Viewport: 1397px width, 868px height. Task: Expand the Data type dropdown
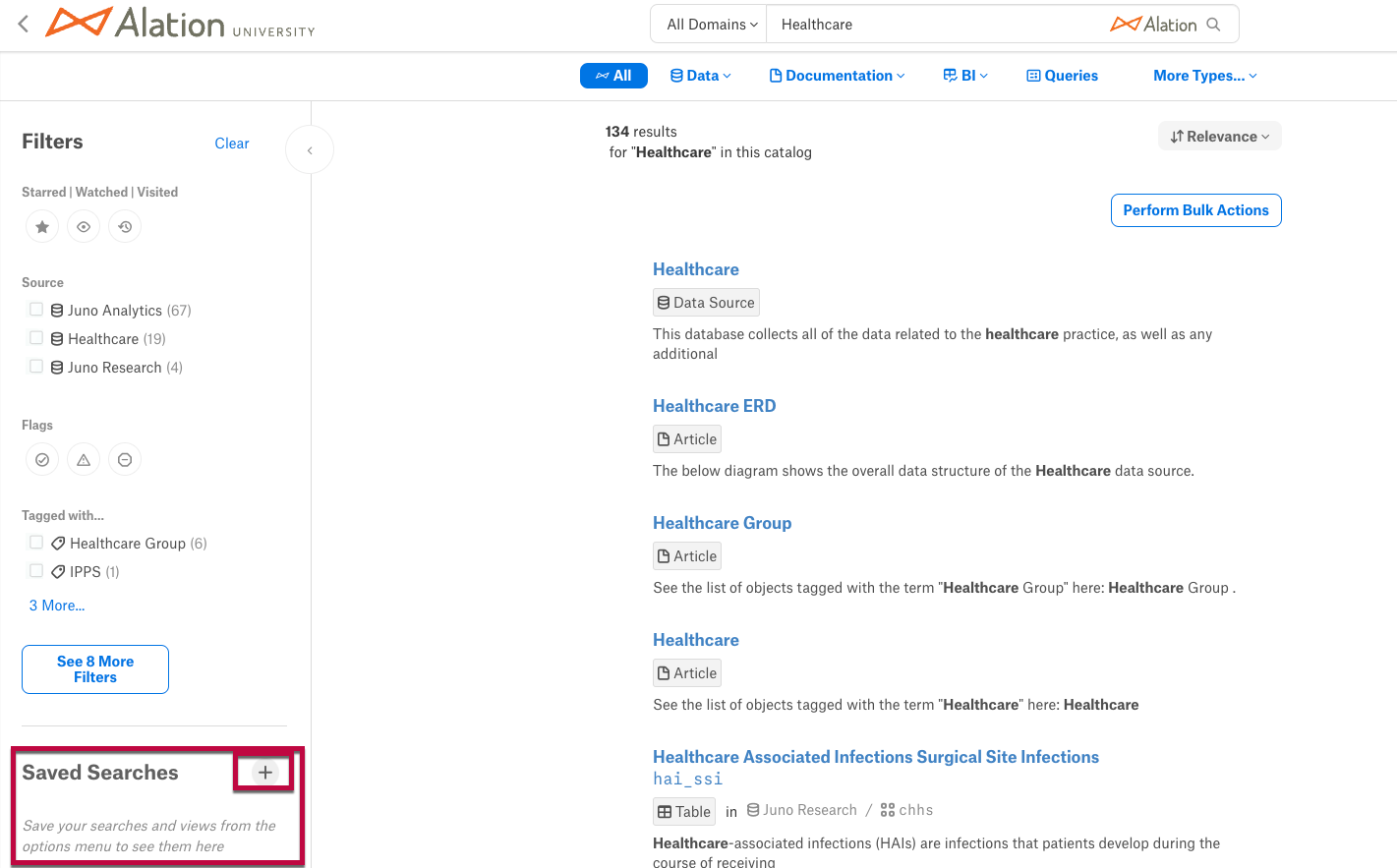pos(701,76)
